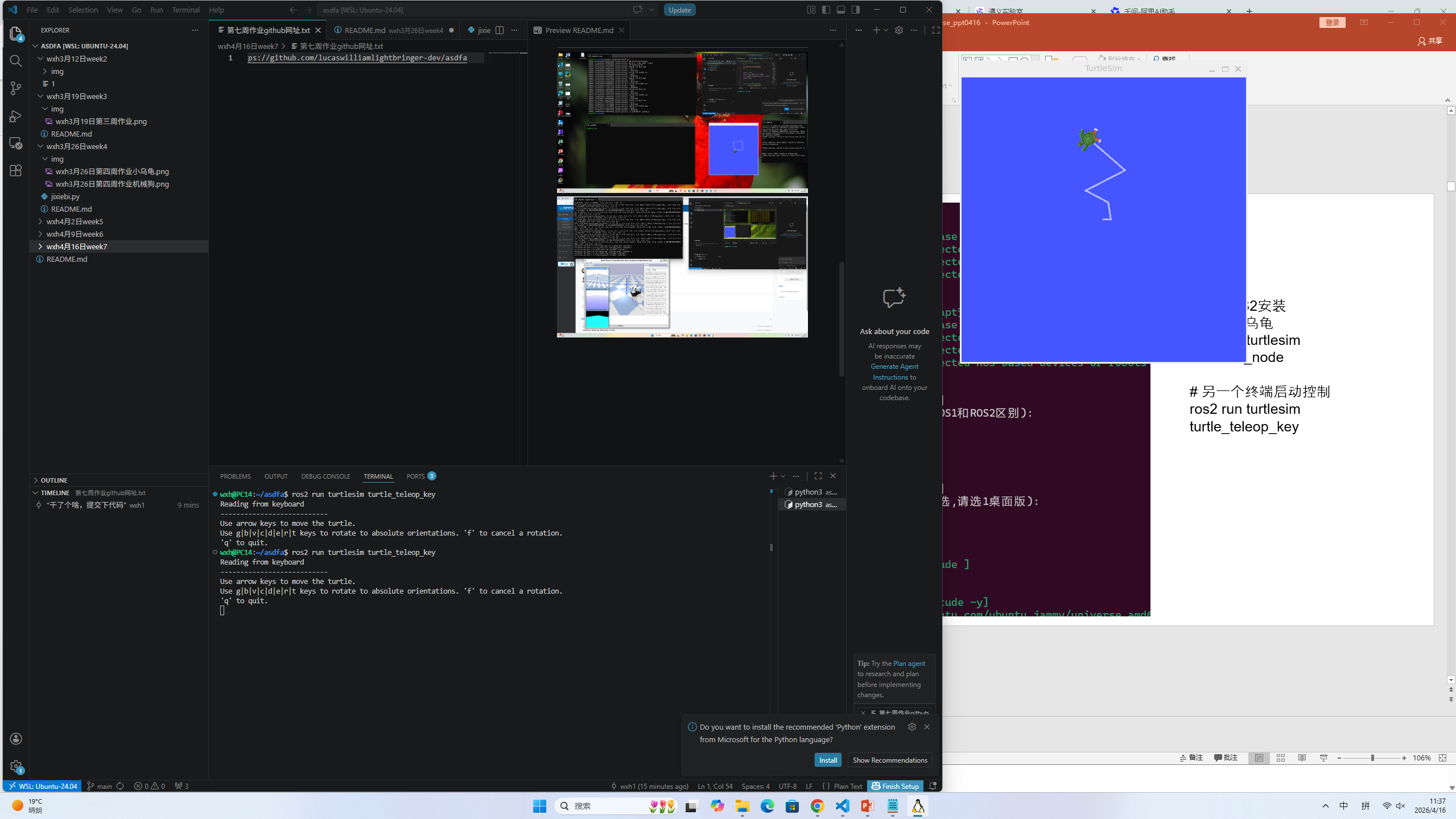Image resolution: width=1456 pixels, height=819 pixels.
Task: Click Install for the Python extension
Action: point(828,760)
